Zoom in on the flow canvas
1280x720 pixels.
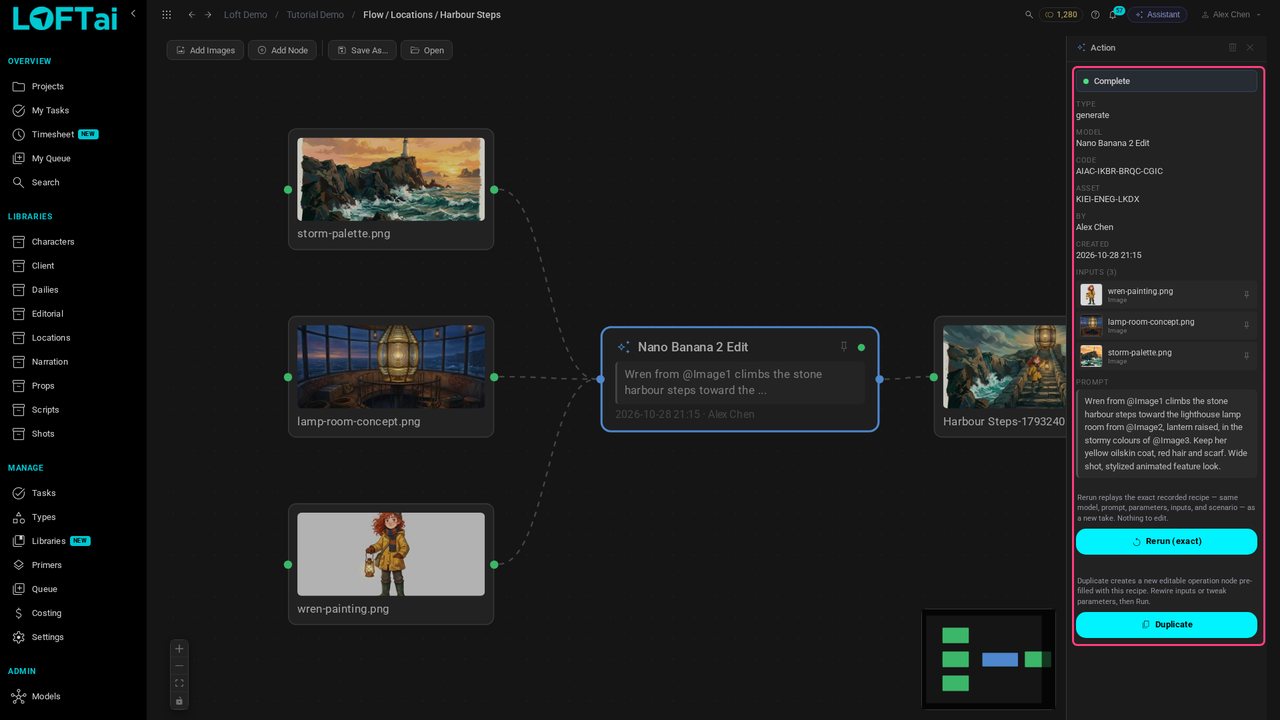click(179, 648)
